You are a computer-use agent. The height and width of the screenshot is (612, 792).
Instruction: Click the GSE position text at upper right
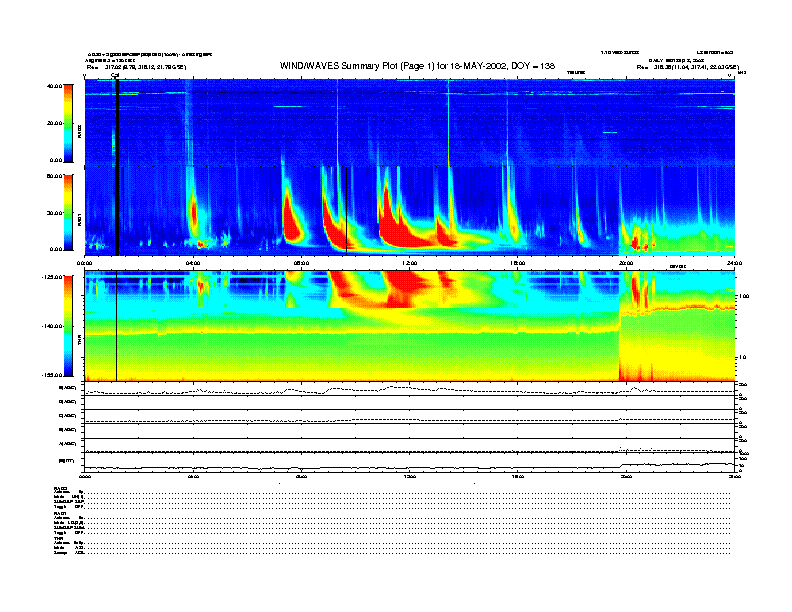click(688, 67)
